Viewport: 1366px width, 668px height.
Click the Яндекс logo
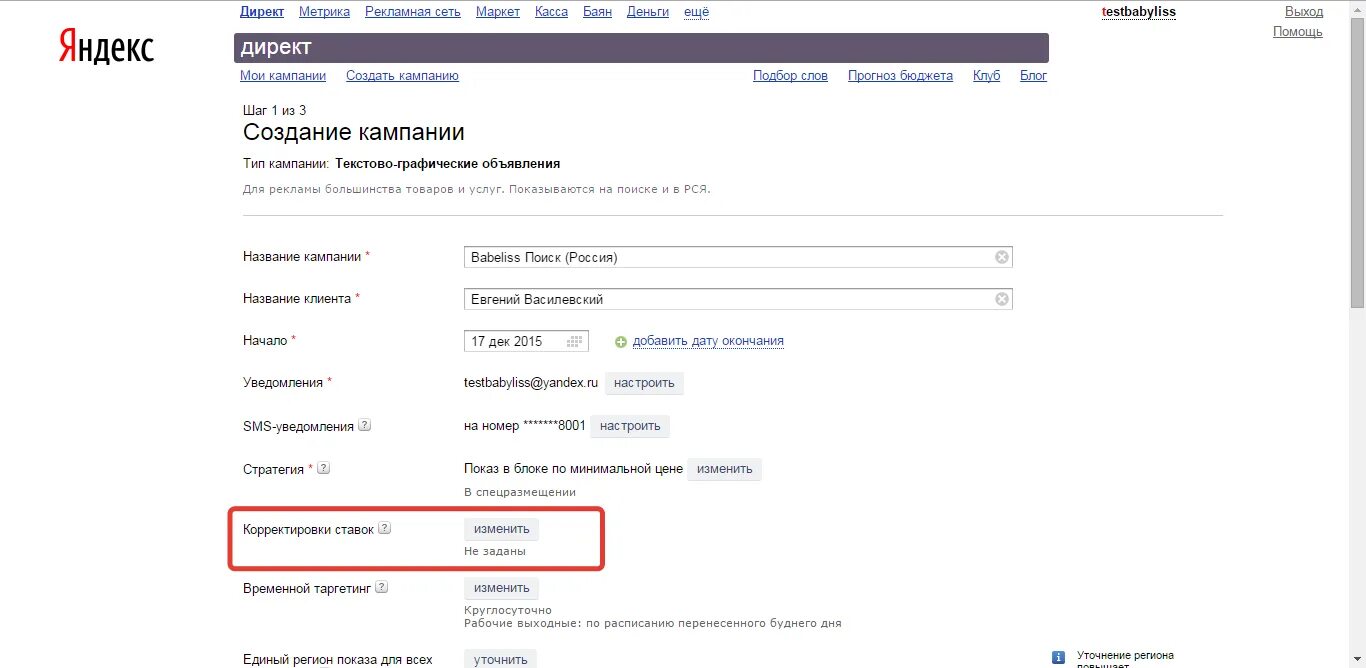tap(106, 46)
